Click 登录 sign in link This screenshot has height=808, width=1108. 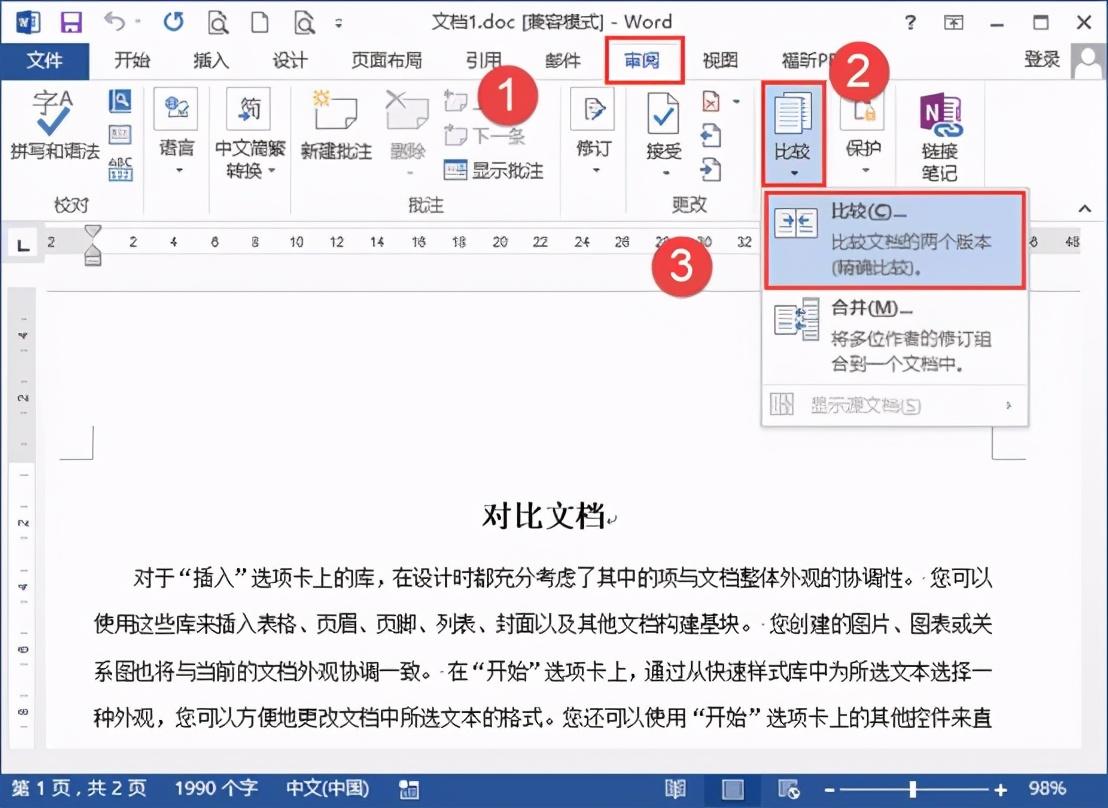pyautogui.click(x=1042, y=59)
